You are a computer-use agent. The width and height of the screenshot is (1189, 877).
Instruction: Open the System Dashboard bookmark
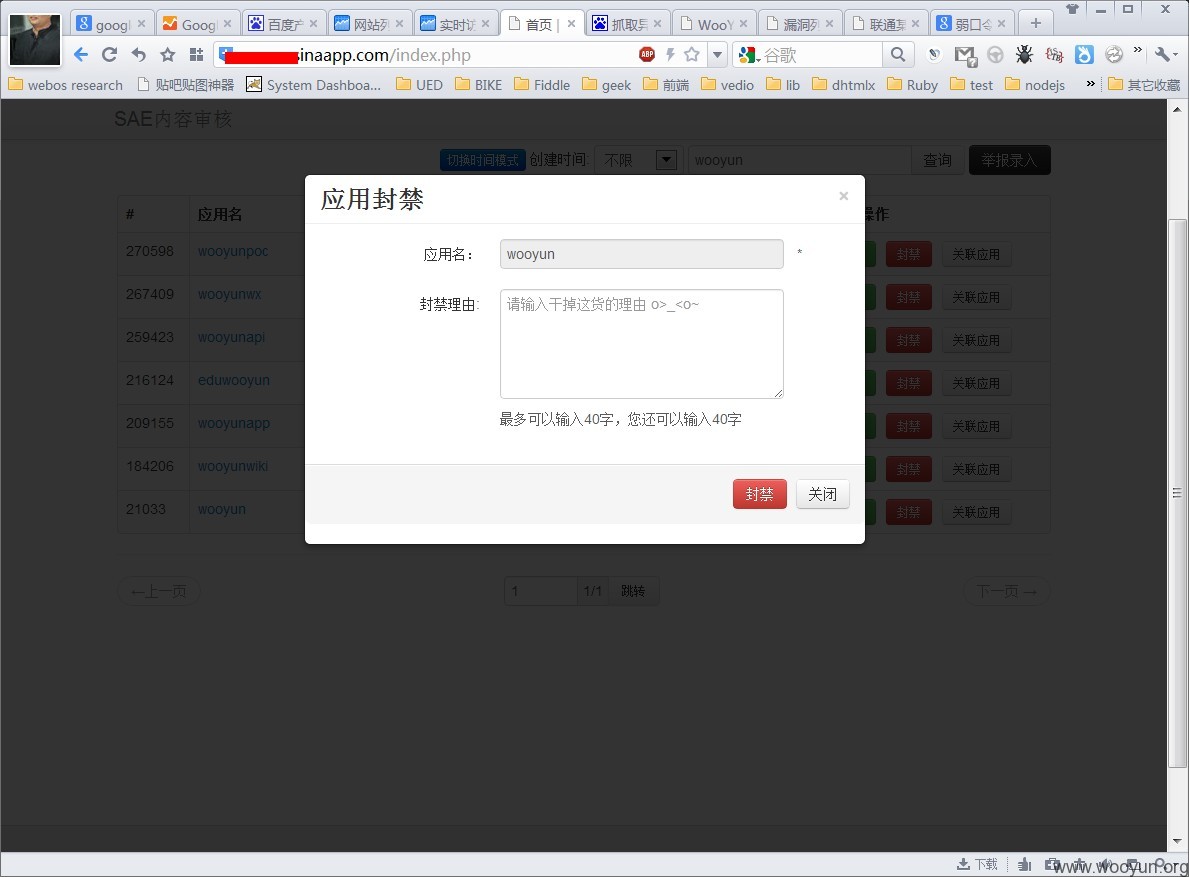point(314,85)
